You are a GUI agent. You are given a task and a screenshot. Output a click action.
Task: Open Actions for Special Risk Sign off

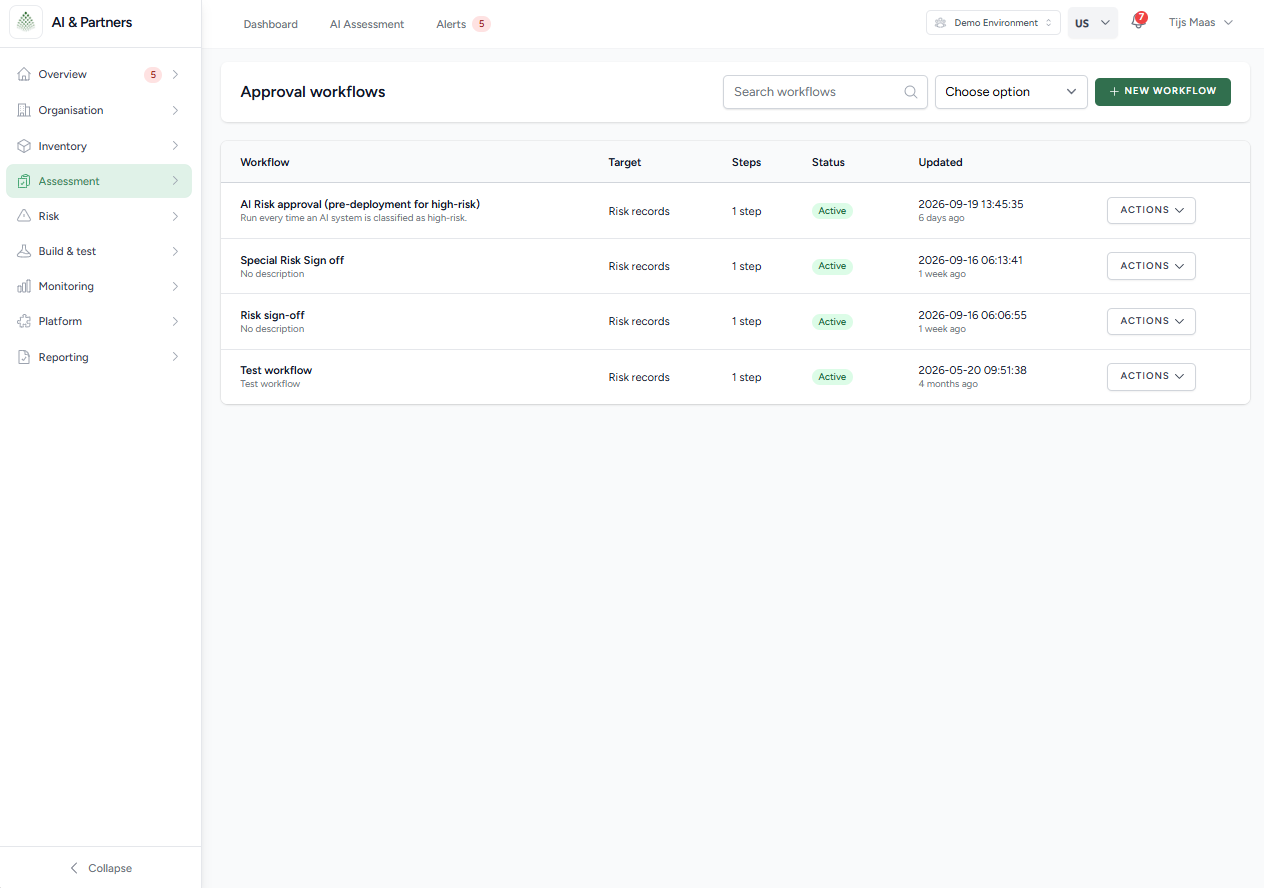tap(1151, 266)
